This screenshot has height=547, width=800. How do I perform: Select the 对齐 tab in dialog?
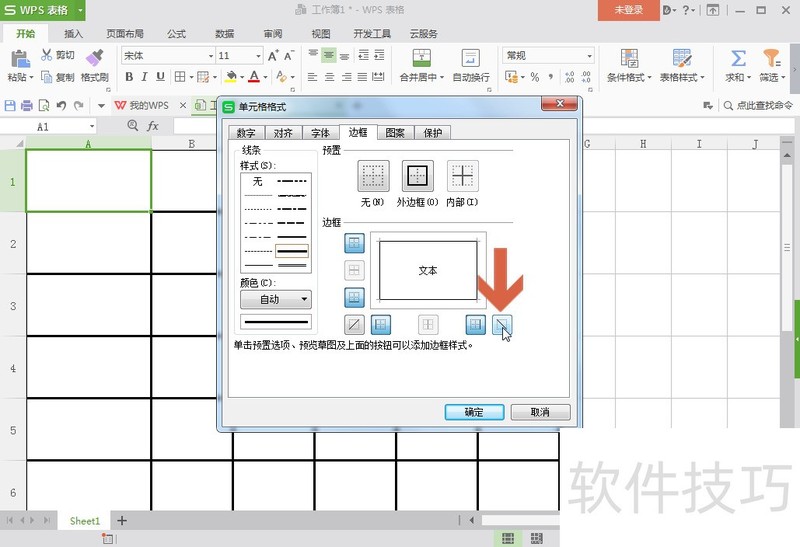[283, 133]
